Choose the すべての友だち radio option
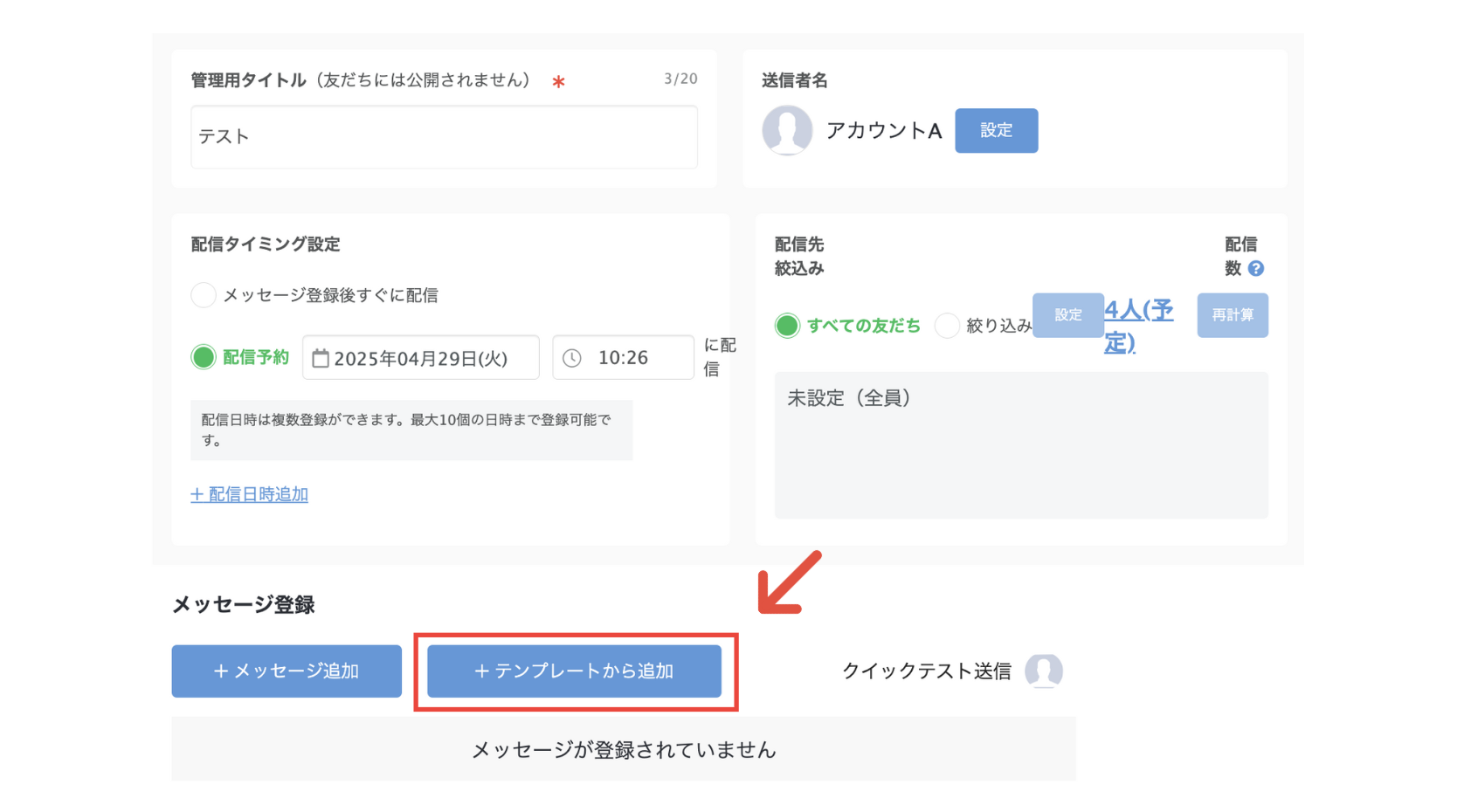This screenshot has width=1457, height=812. (787, 326)
